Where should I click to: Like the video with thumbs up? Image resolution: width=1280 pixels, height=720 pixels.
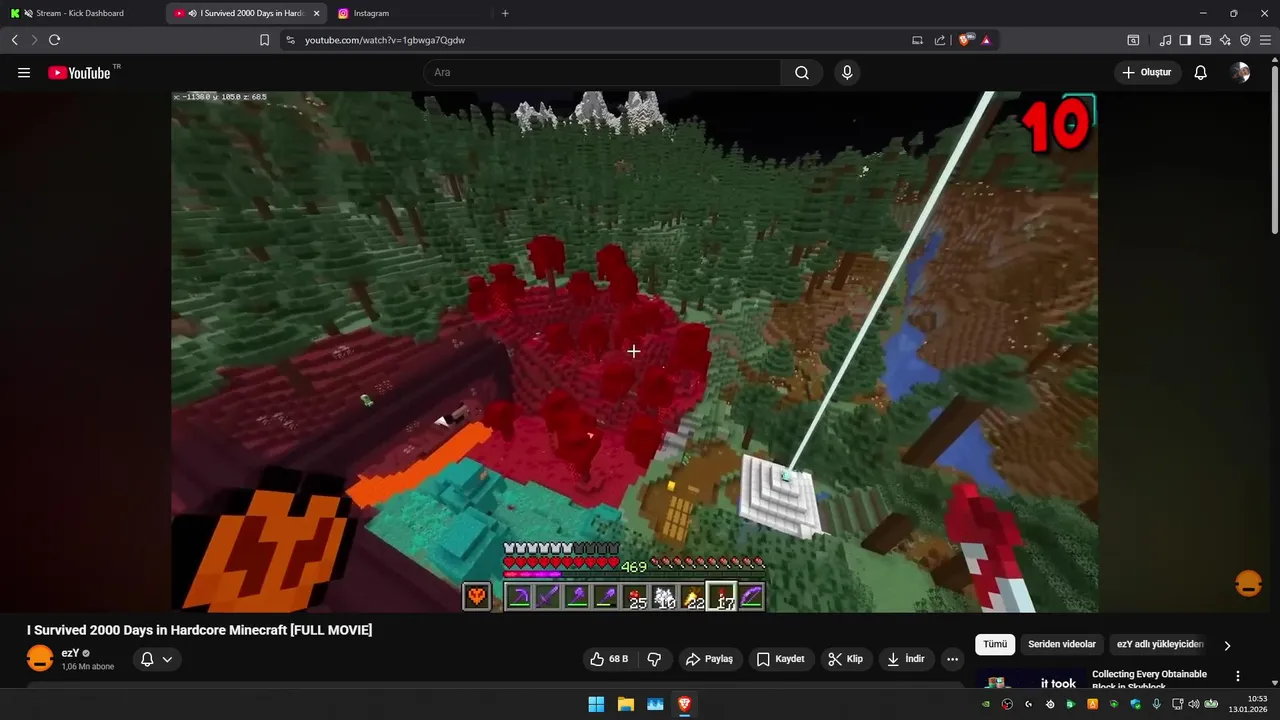click(x=609, y=659)
